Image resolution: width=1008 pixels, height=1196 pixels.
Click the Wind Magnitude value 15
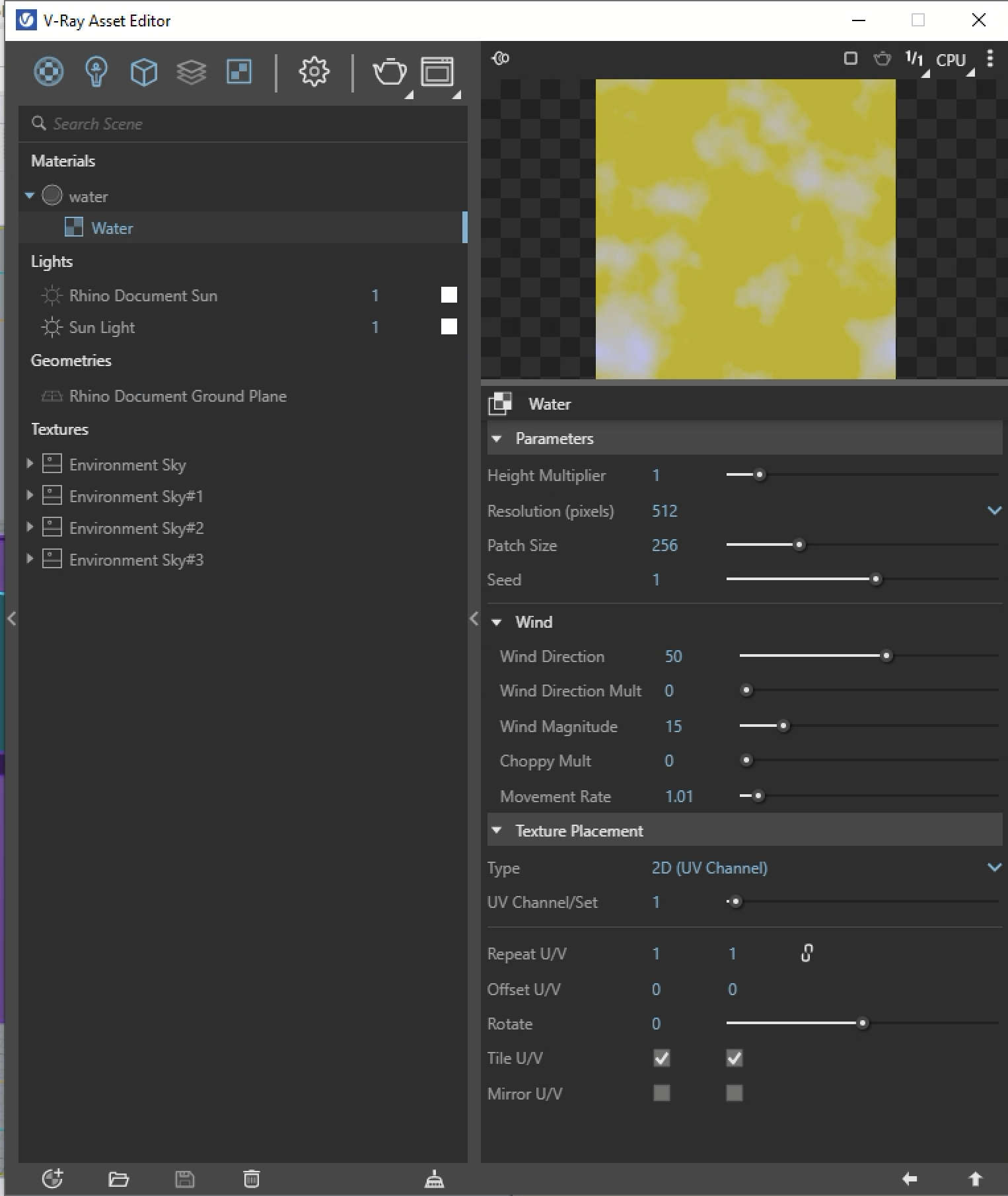(673, 726)
